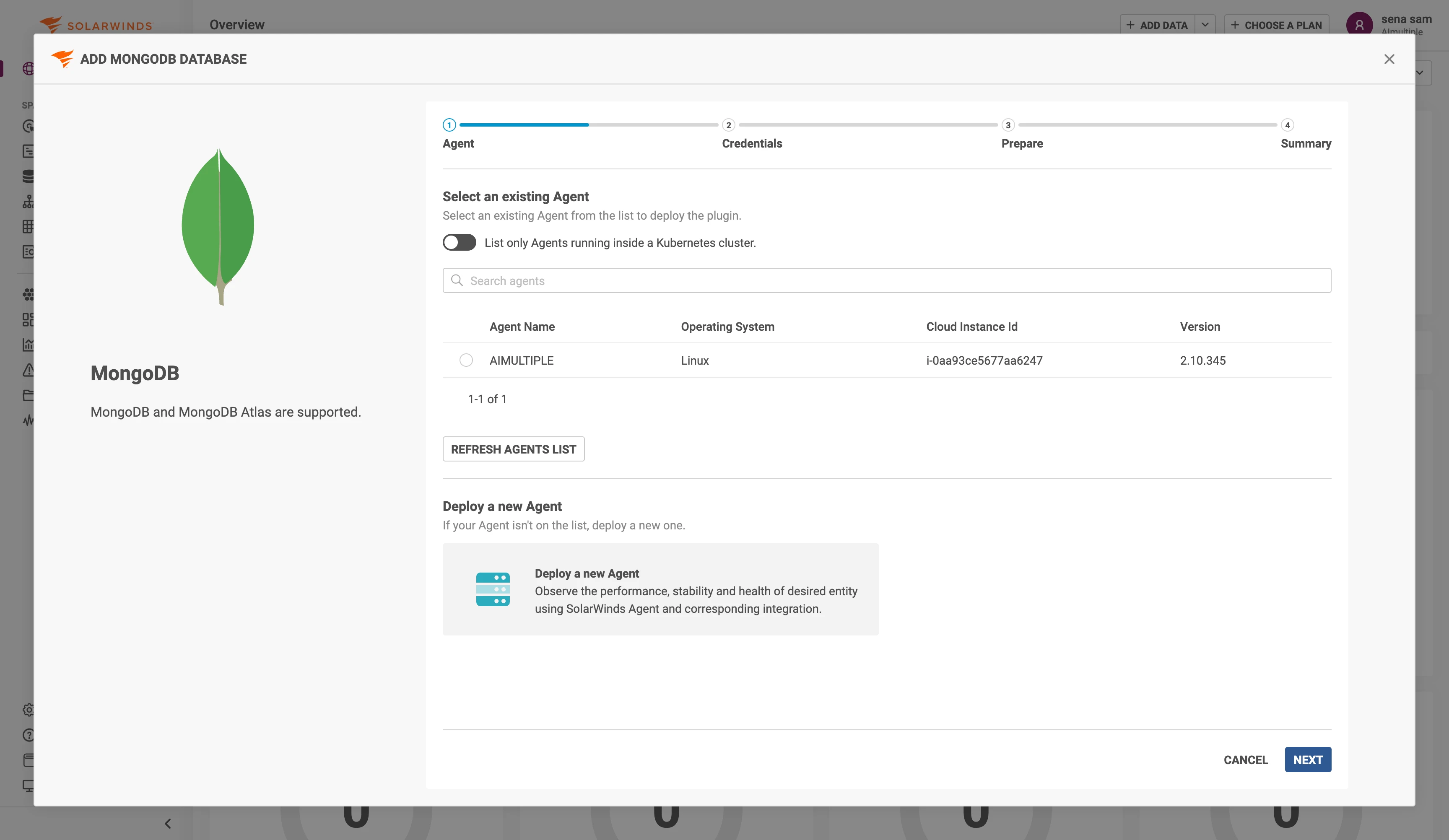
Task: Open the Deploy a new Agent card
Action: (660, 589)
